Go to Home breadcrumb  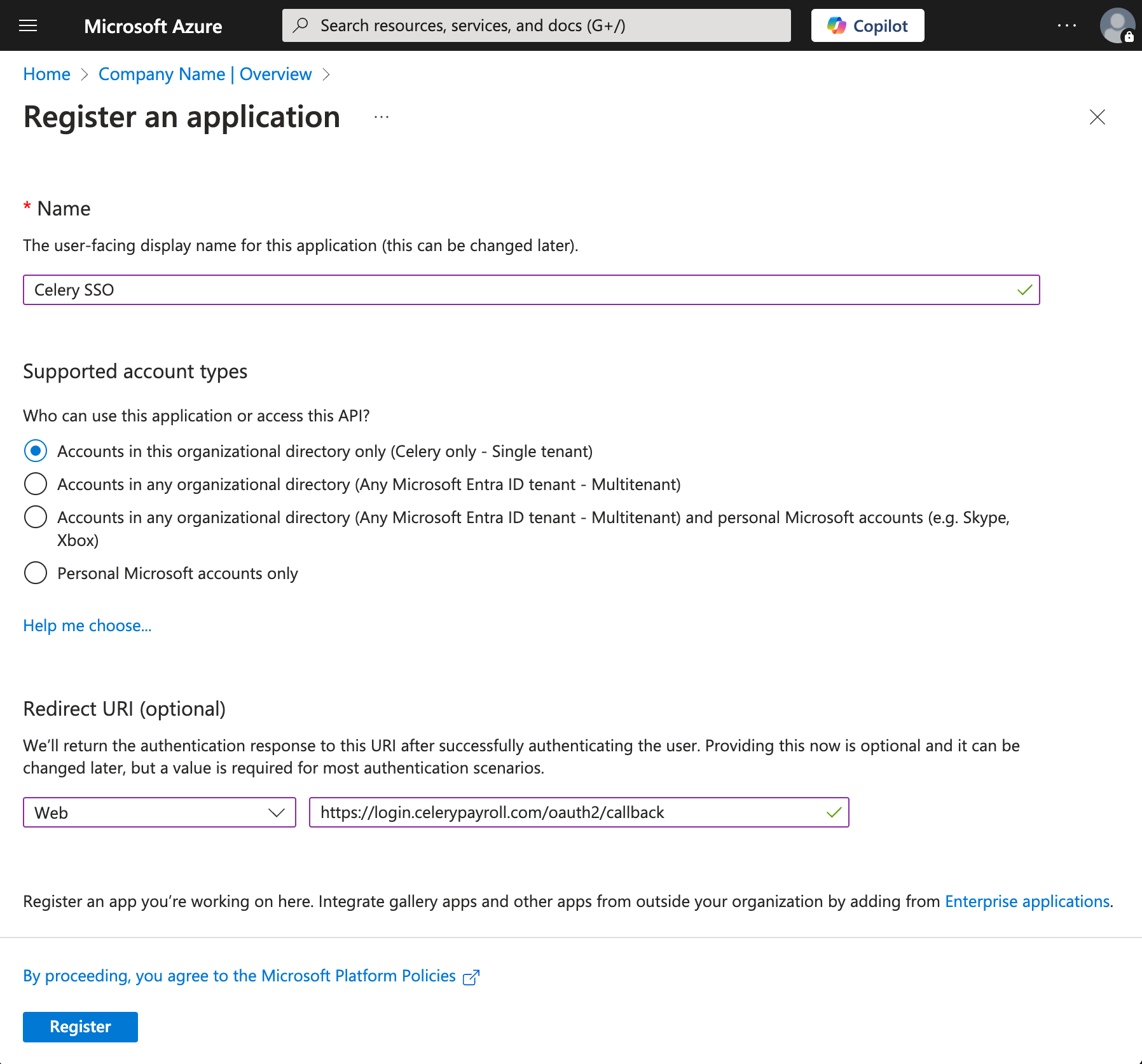tap(46, 74)
